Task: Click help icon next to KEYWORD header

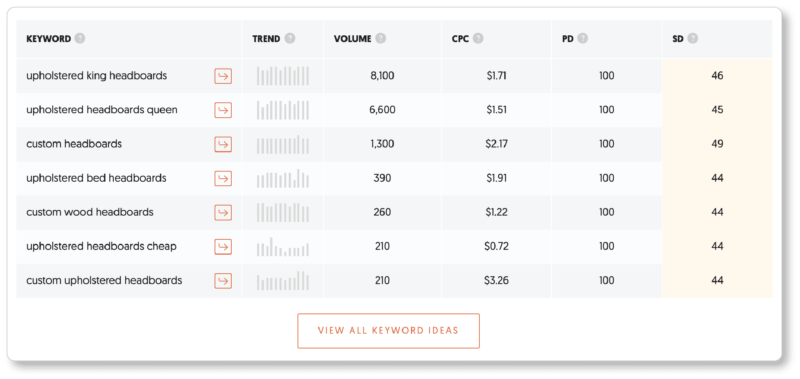Action: [x=80, y=39]
